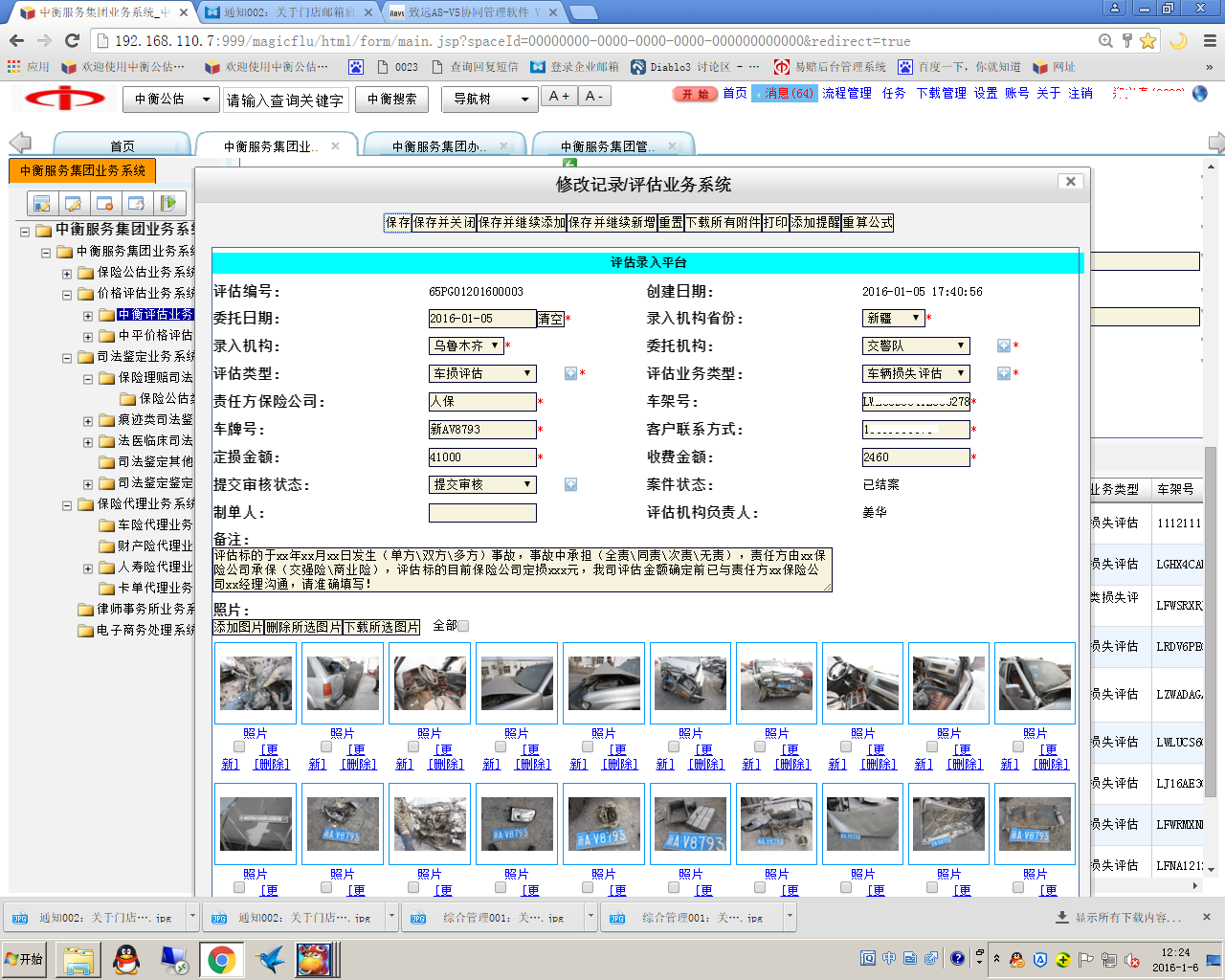
Task: Tick the checkbox under fourth photo thumbnail
Action: (501, 746)
